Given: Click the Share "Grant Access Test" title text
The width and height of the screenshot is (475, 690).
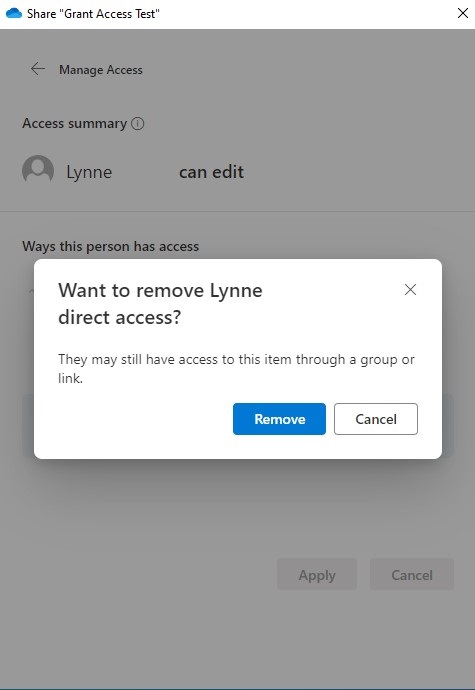Looking at the screenshot, I should tap(93, 14).
